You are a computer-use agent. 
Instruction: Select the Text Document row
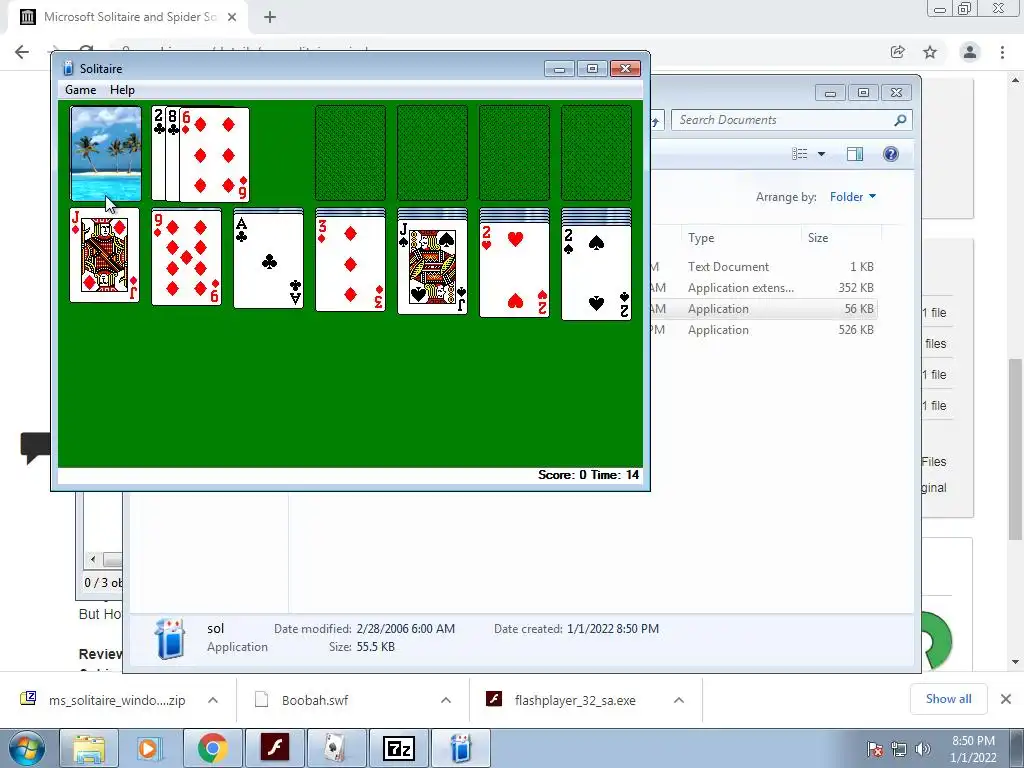click(764, 266)
